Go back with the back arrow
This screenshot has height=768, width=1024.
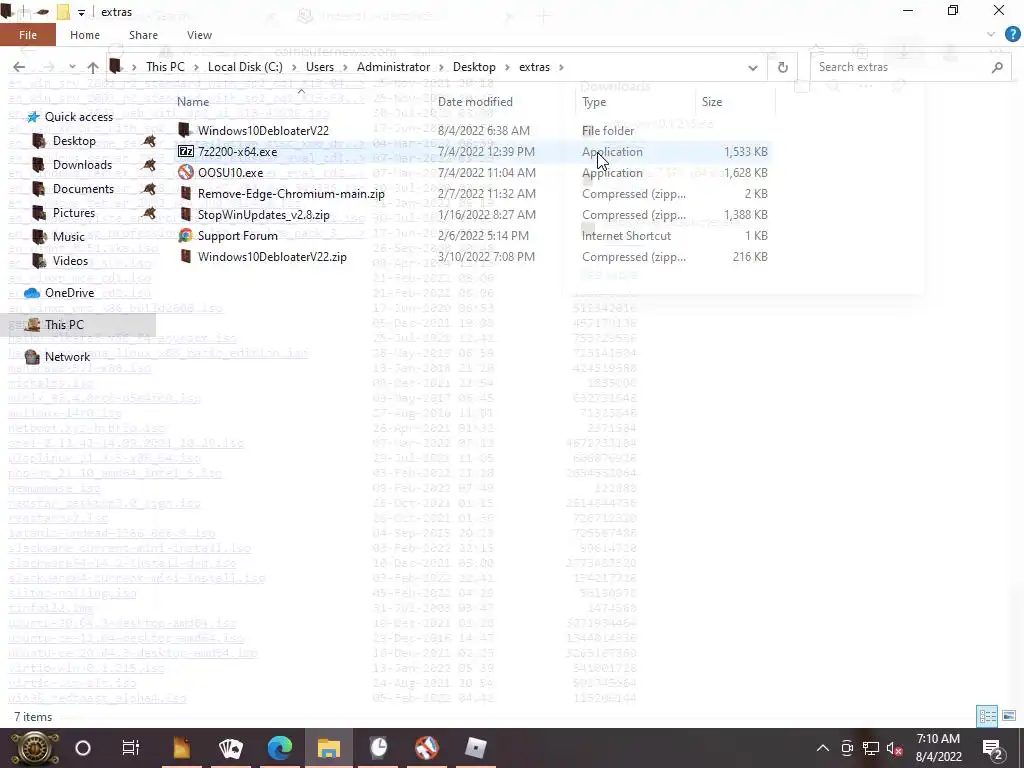[x=19, y=67]
